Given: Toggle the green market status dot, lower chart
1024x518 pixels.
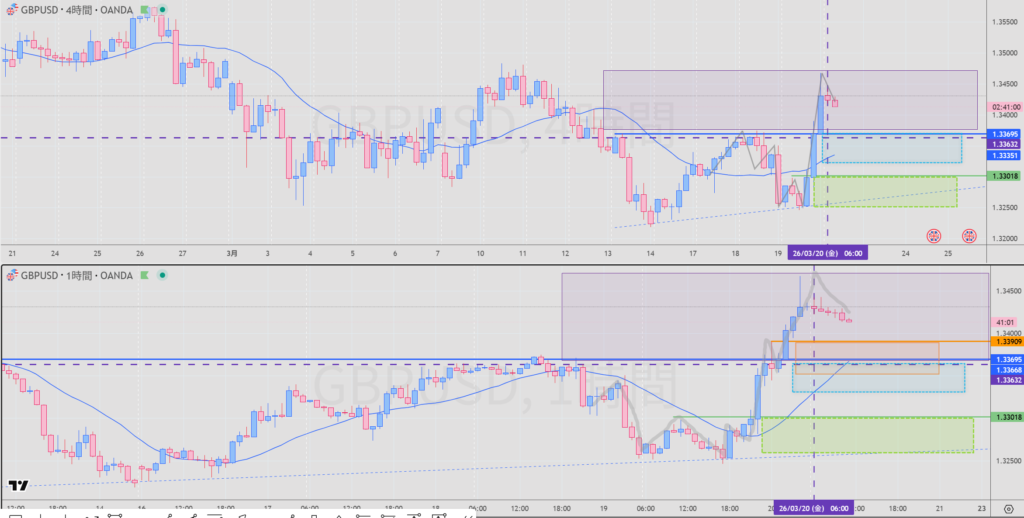Looking at the screenshot, I should coord(162,274).
